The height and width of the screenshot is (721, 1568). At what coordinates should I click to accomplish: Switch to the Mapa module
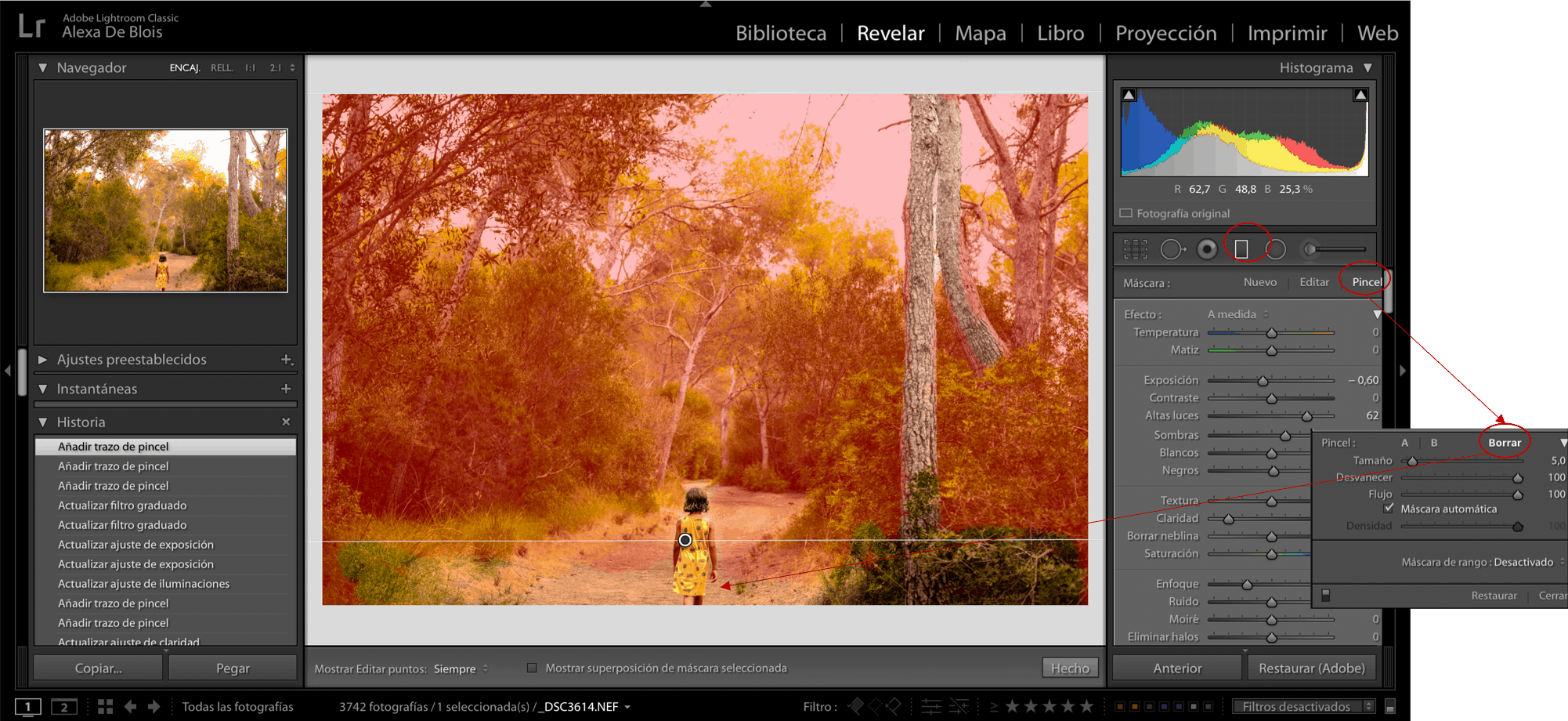click(981, 33)
